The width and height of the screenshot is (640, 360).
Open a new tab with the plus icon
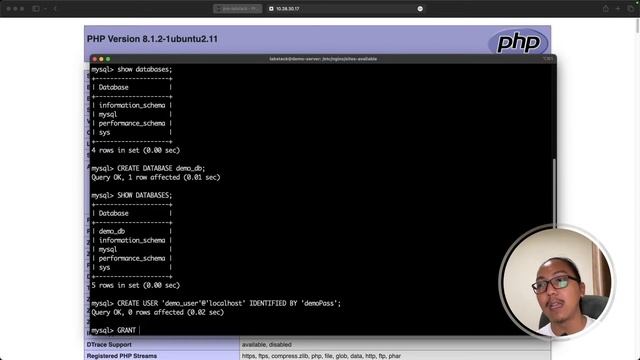click(618, 9)
